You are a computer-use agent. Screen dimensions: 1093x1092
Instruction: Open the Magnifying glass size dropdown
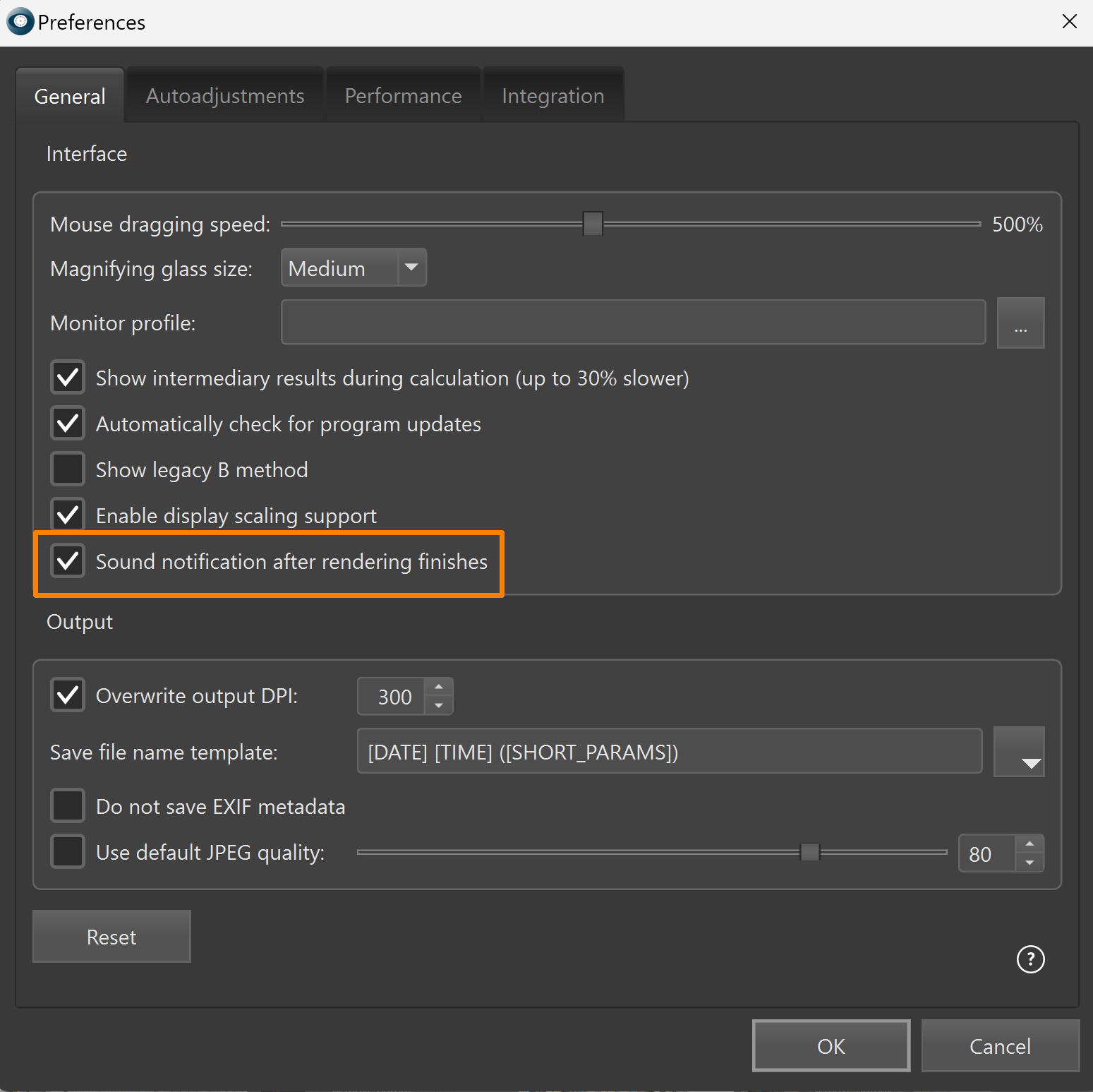[354, 268]
